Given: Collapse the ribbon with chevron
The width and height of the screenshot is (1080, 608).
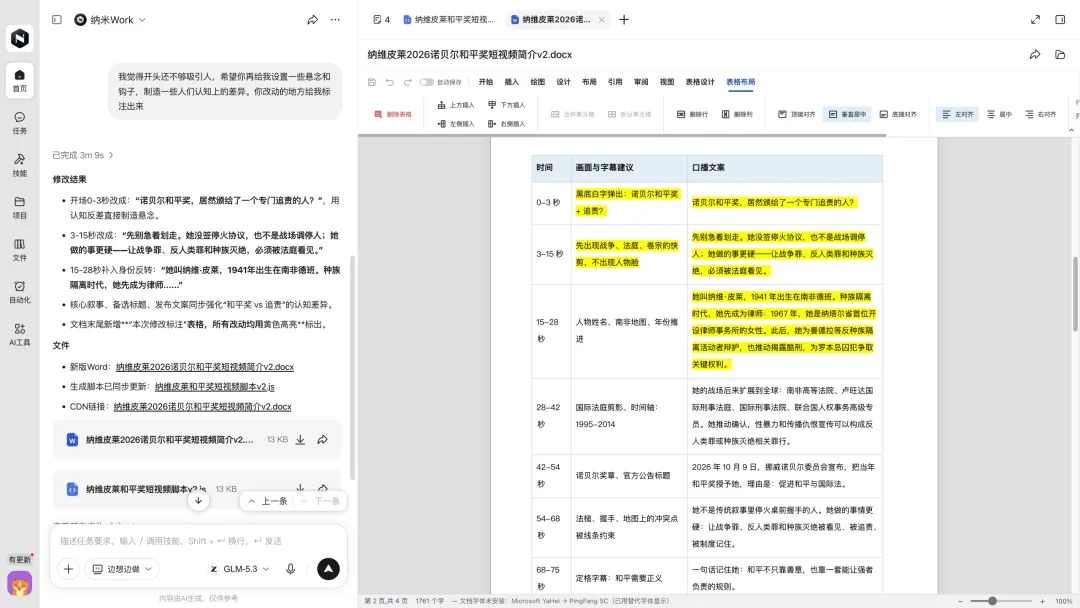Looking at the screenshot, I should click(x=1071, y=129).
